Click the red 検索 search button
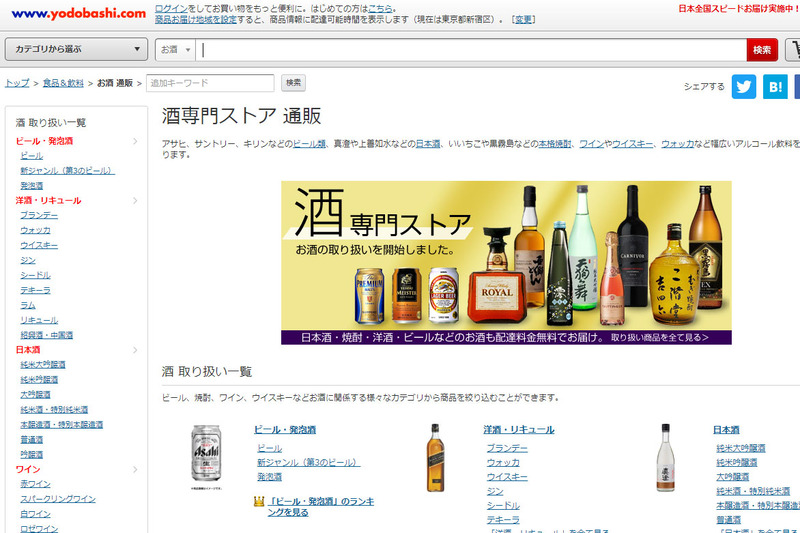 (x=762, y=50)
